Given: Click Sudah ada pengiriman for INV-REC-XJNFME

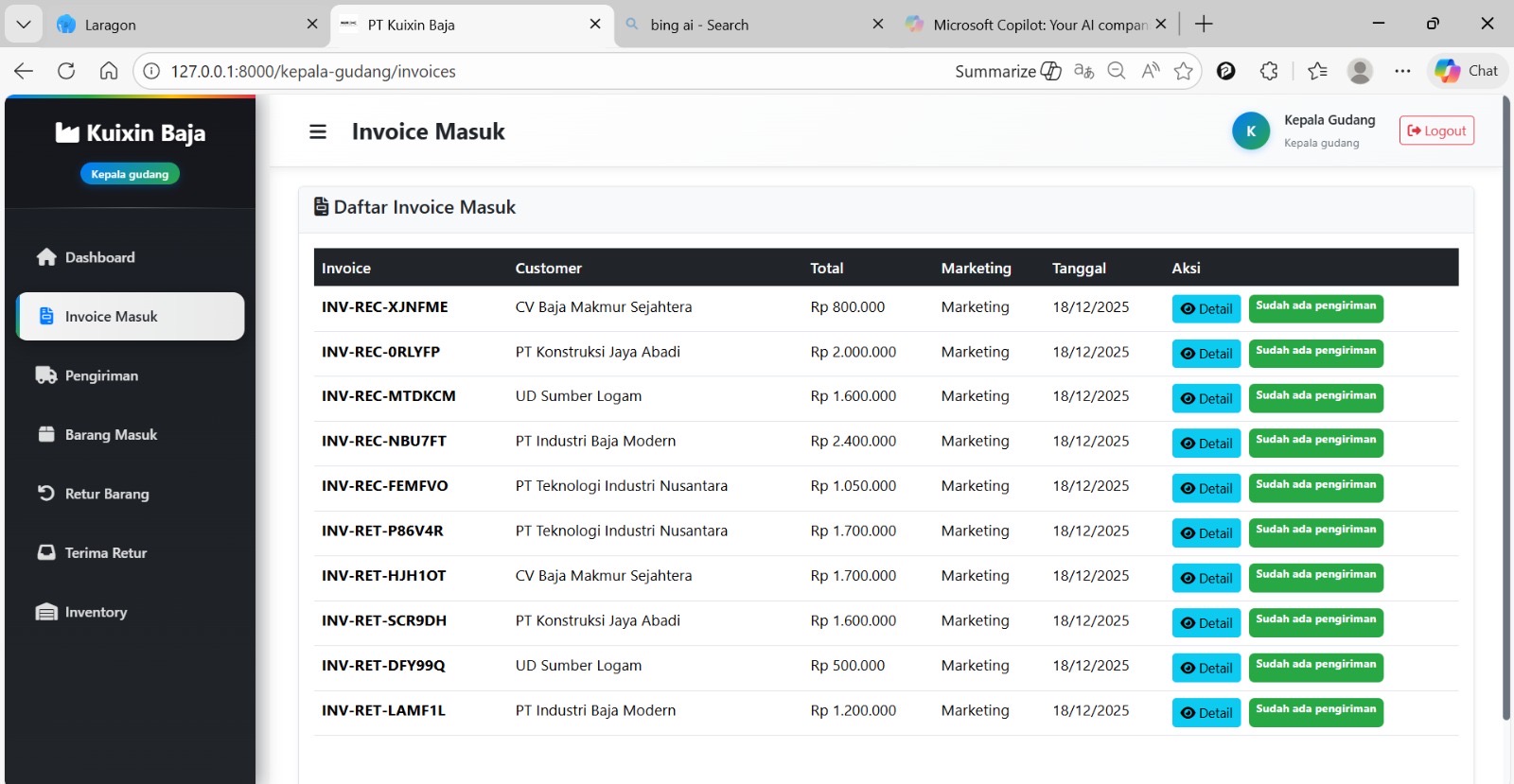Looking at the screenshot, I should pyautogui.click(x=1315, y=308).
